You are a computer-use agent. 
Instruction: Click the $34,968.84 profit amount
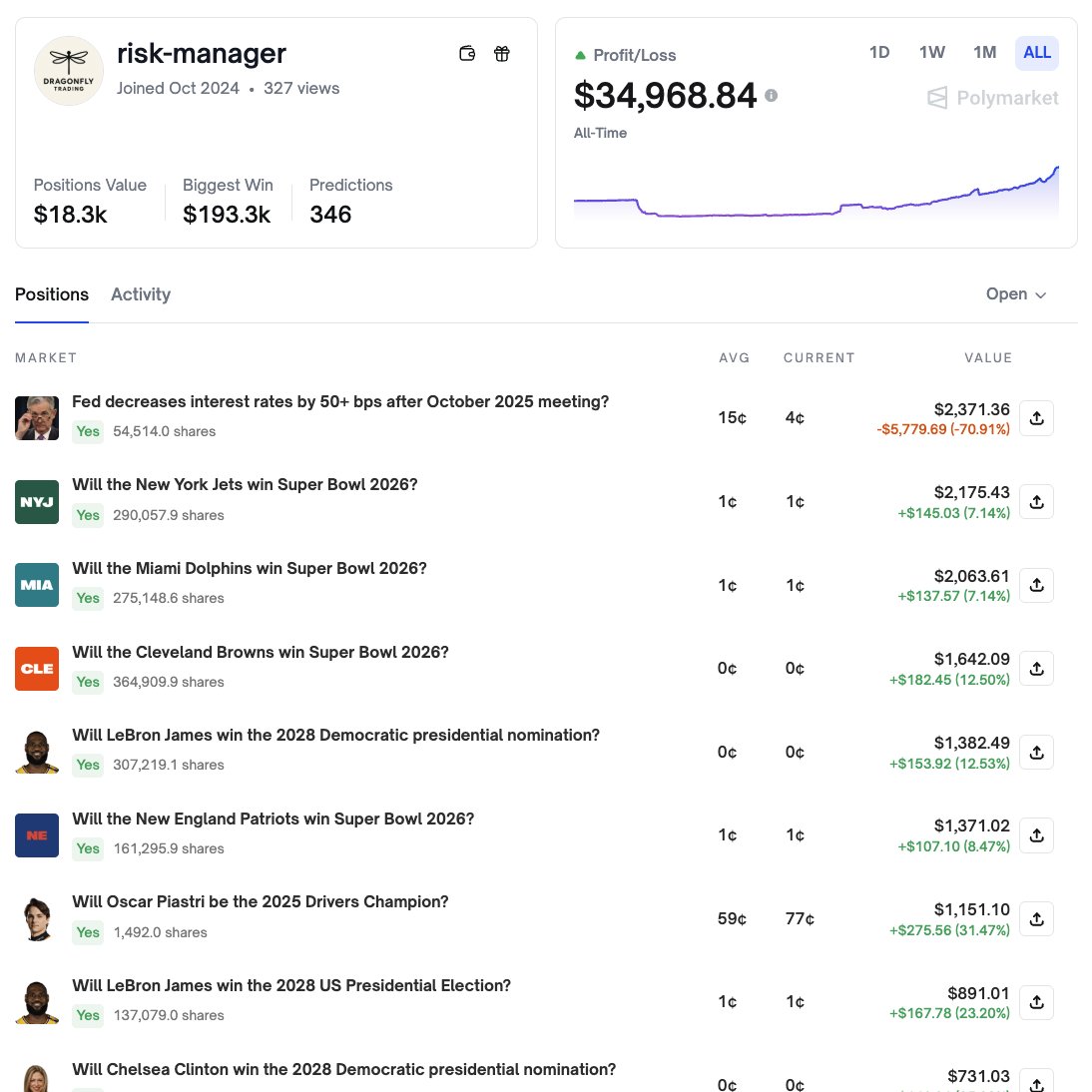pyautogui.click(x=665, y=96)
